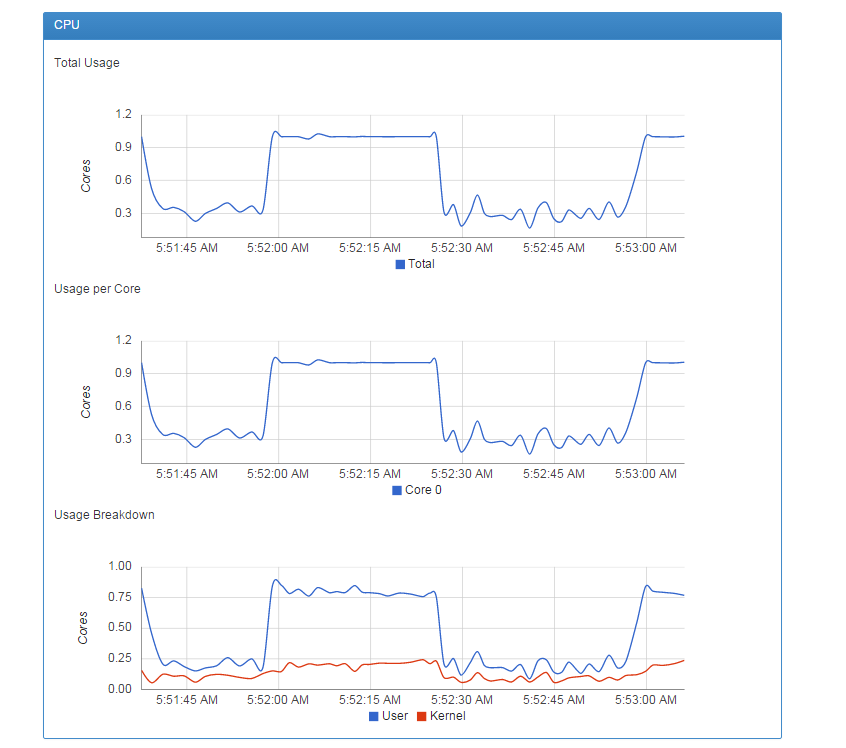
Task: Click the 1.2 axis value in Total Usage chart
Action: click(x=124, y=114)
